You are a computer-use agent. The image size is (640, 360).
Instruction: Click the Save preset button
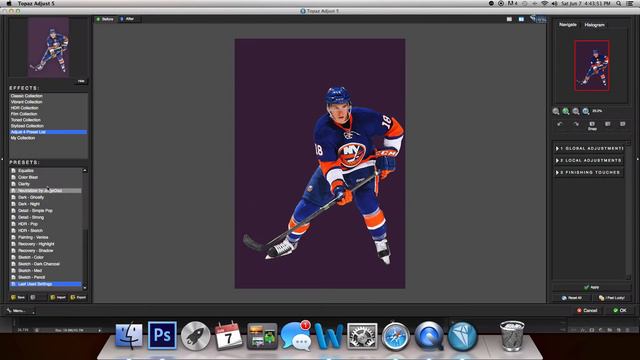18,298
